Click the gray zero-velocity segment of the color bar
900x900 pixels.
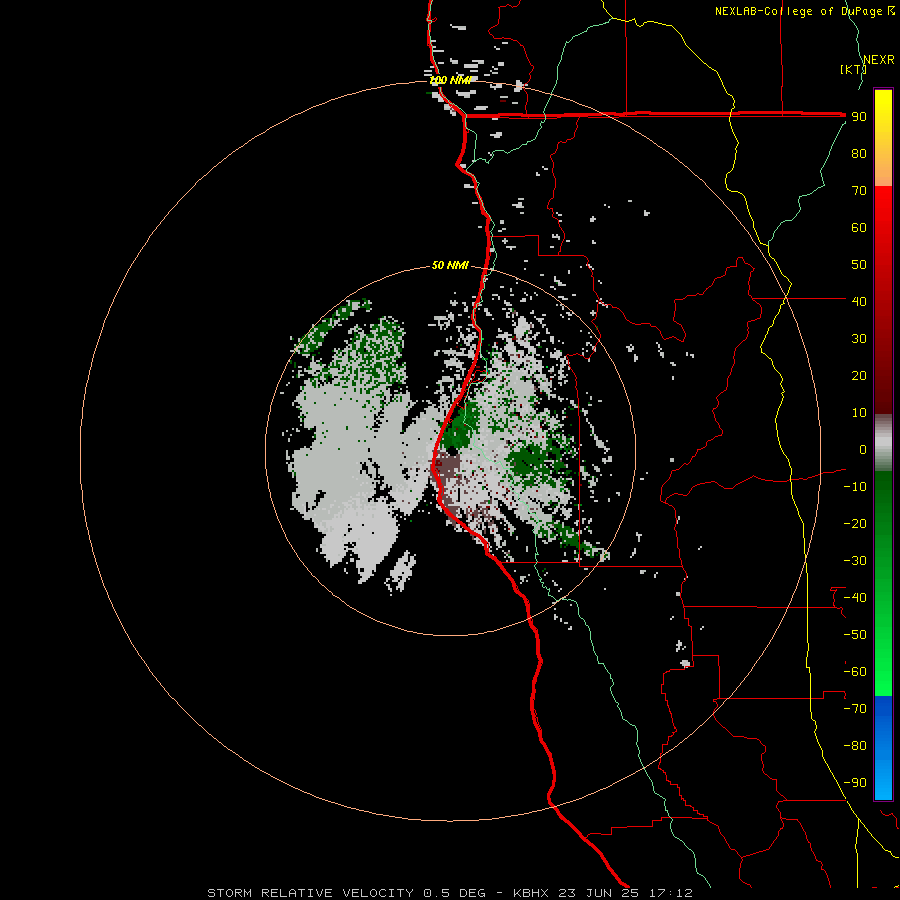point(883,443)
